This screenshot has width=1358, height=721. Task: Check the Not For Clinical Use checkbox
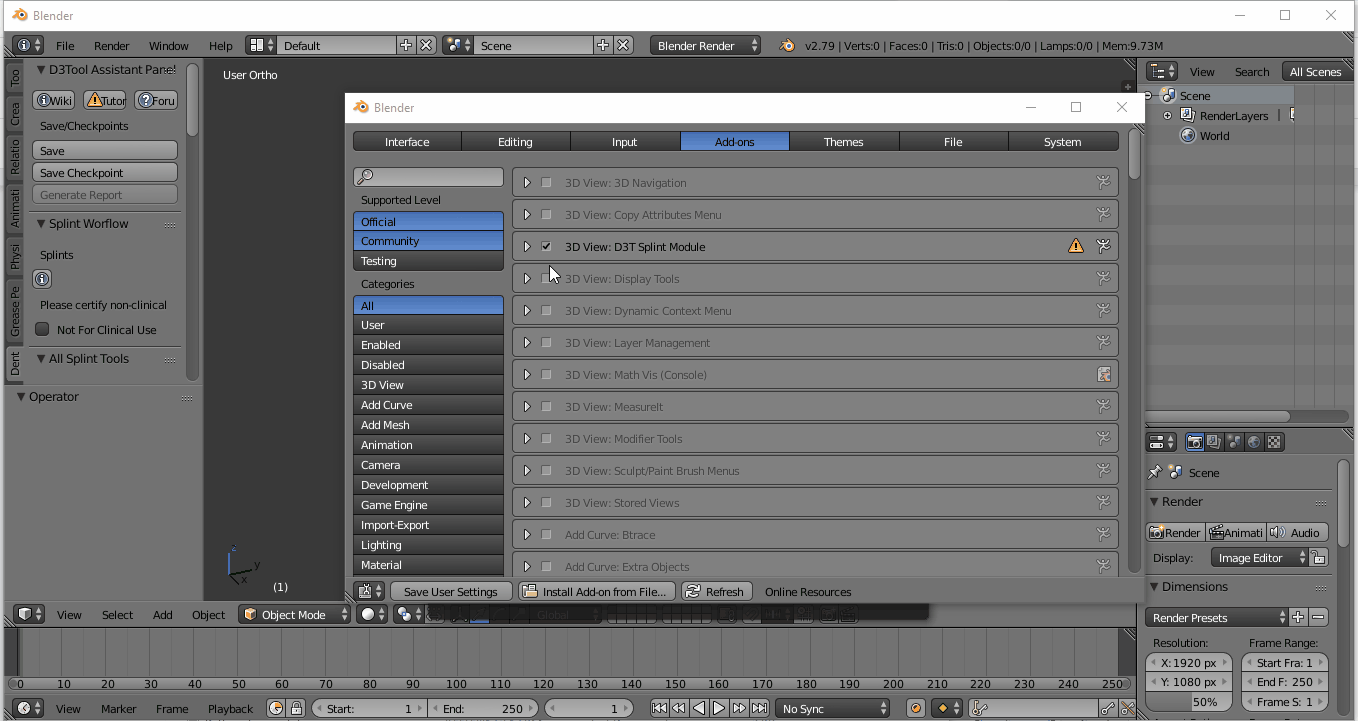pyautogui.click(x=42, y=329)
